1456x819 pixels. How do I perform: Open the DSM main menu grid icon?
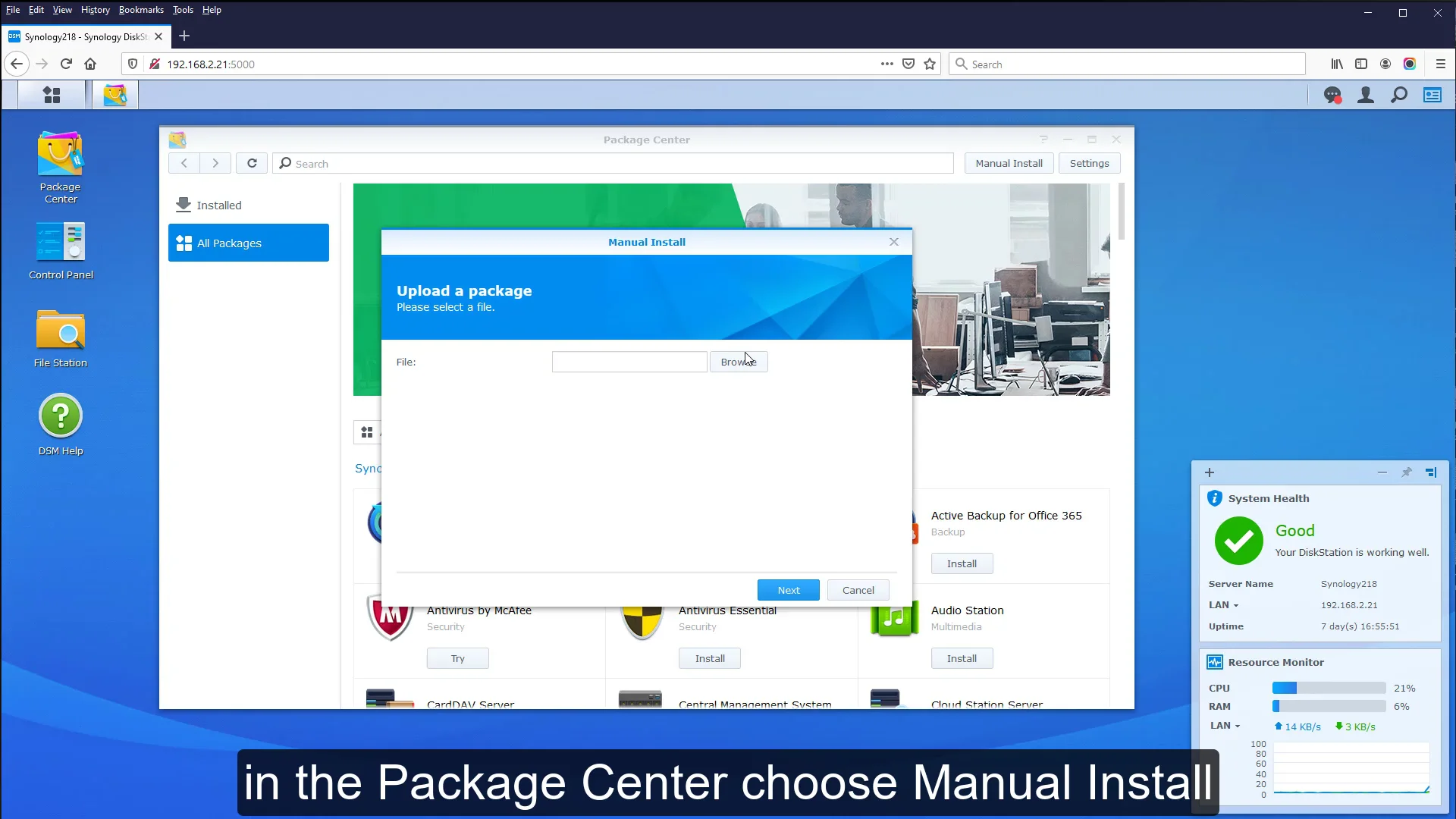[50, 94]
